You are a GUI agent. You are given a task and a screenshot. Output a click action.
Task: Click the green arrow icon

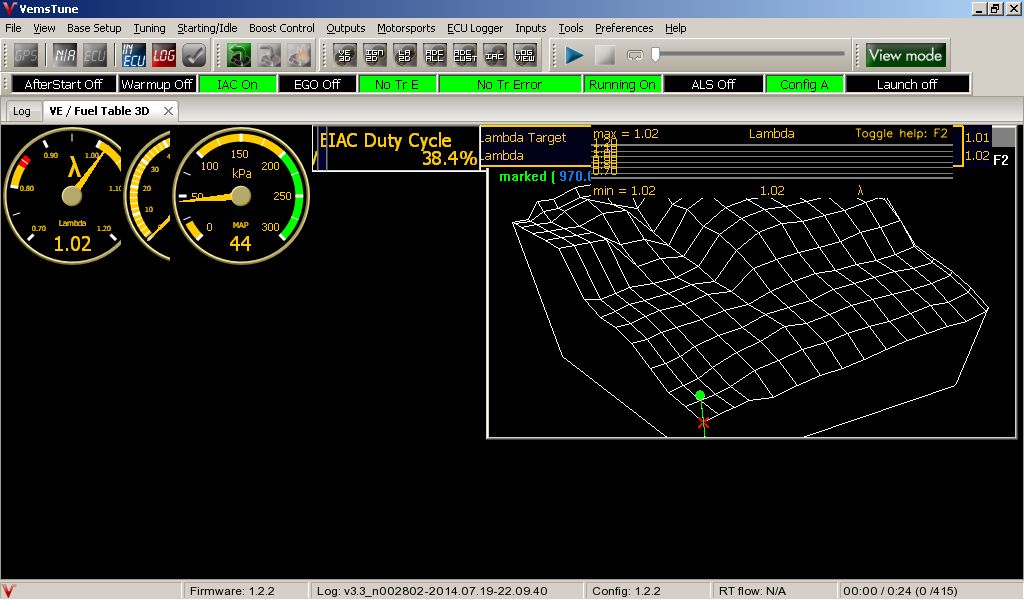[x=238, y=55]
